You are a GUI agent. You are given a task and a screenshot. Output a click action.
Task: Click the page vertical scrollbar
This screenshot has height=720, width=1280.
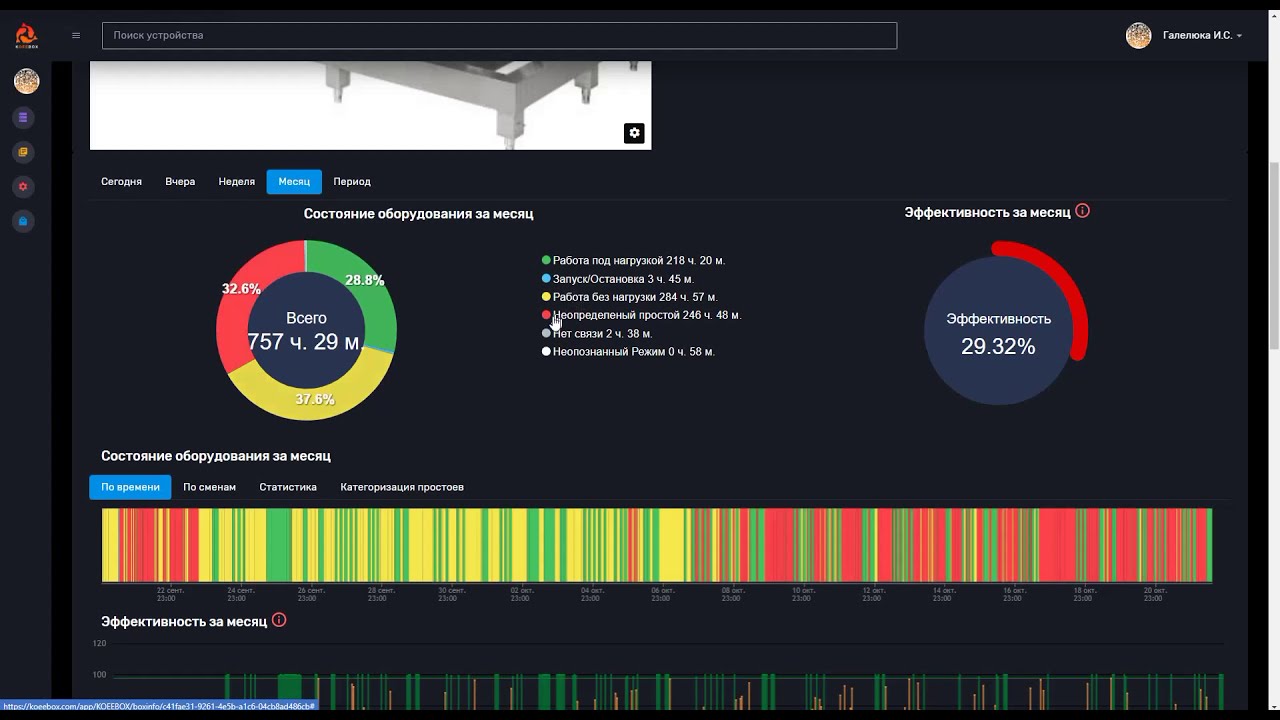click(1274, 255)
